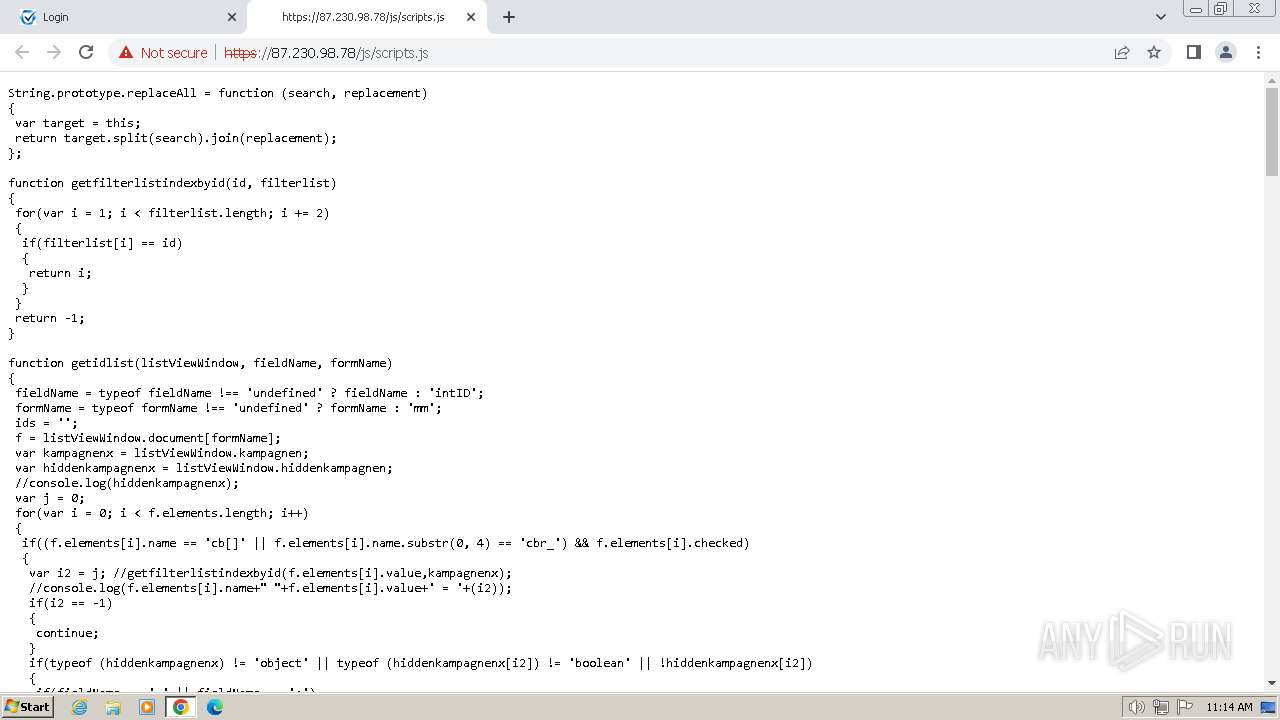Reload the current page
The height and width of the screenshot is (720, 1280).
coord(86,52)
